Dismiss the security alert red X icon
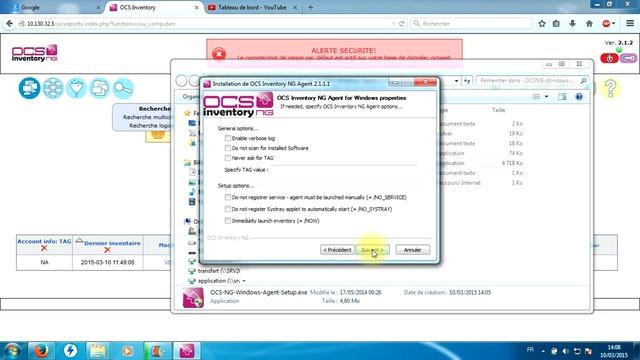Viewport: 640px width, 360px height. click(219, 54)
